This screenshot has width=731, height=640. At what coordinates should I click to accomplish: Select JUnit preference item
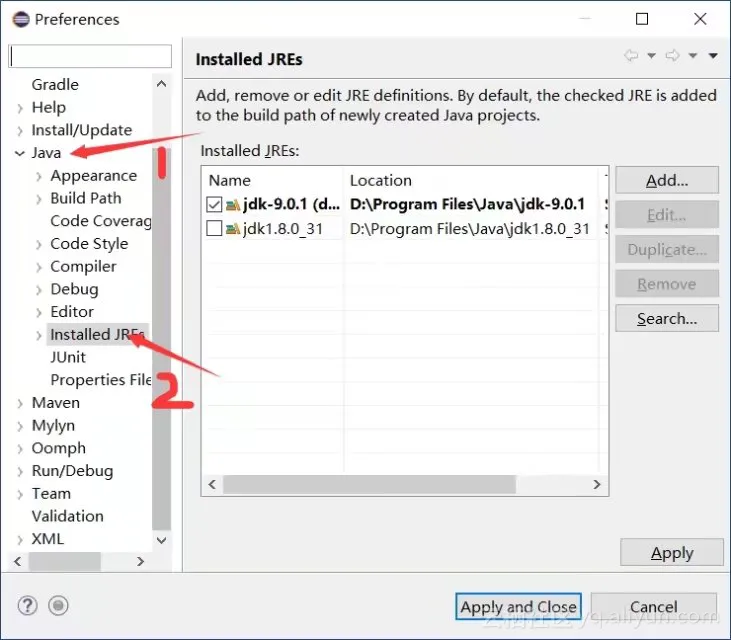pyautogui.click(x=68, y=357)
